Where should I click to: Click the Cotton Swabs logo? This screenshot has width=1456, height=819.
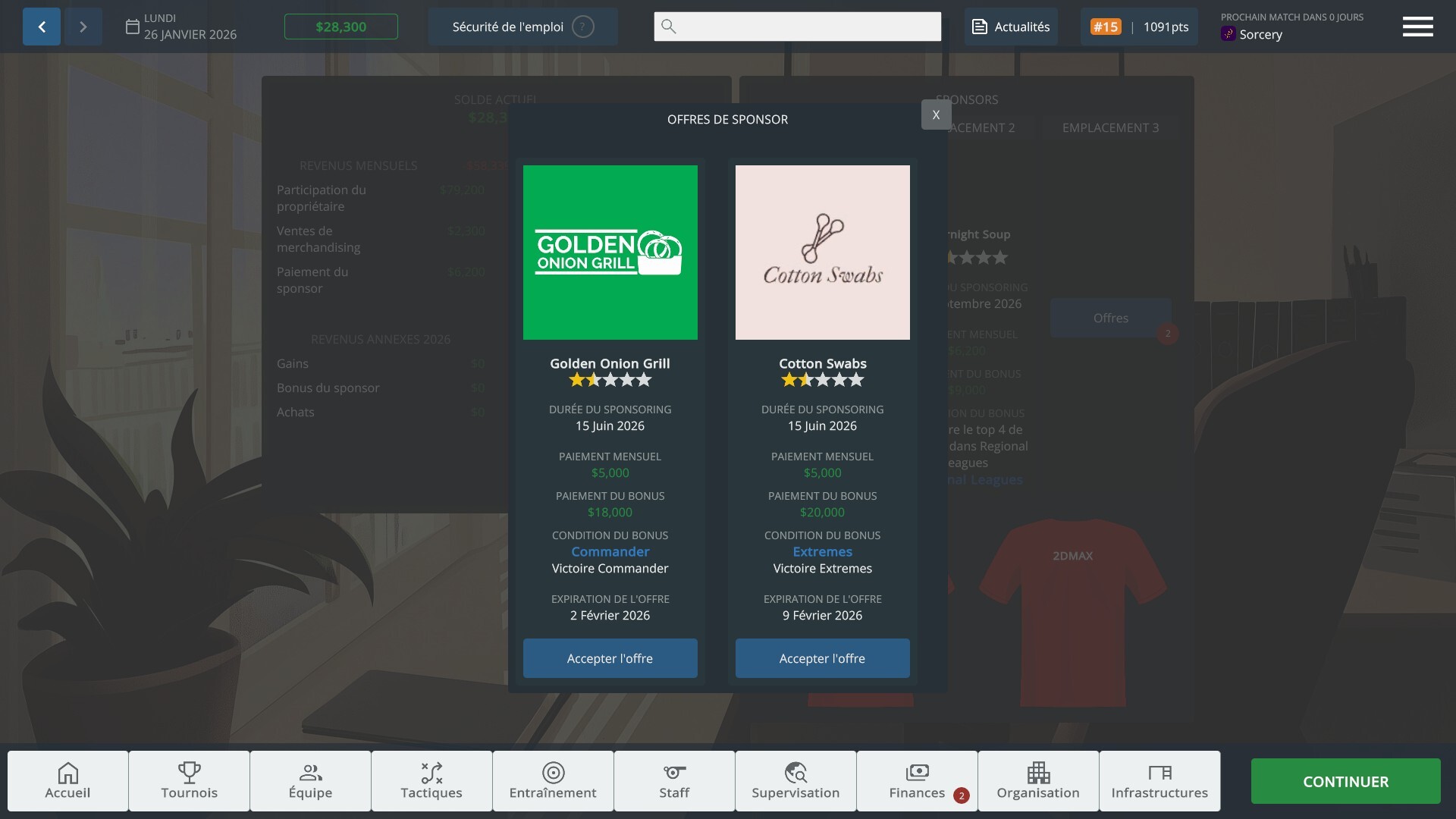[x=823, y=253]
